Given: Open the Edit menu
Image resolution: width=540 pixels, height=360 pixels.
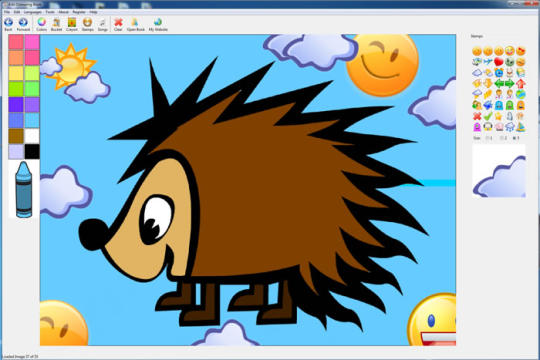Looking at the screenshot, I should coord(17,12).
